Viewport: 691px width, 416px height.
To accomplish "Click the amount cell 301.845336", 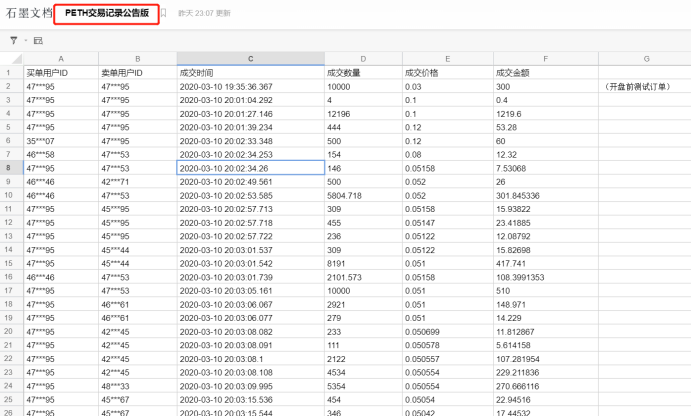I will point(546,195).
